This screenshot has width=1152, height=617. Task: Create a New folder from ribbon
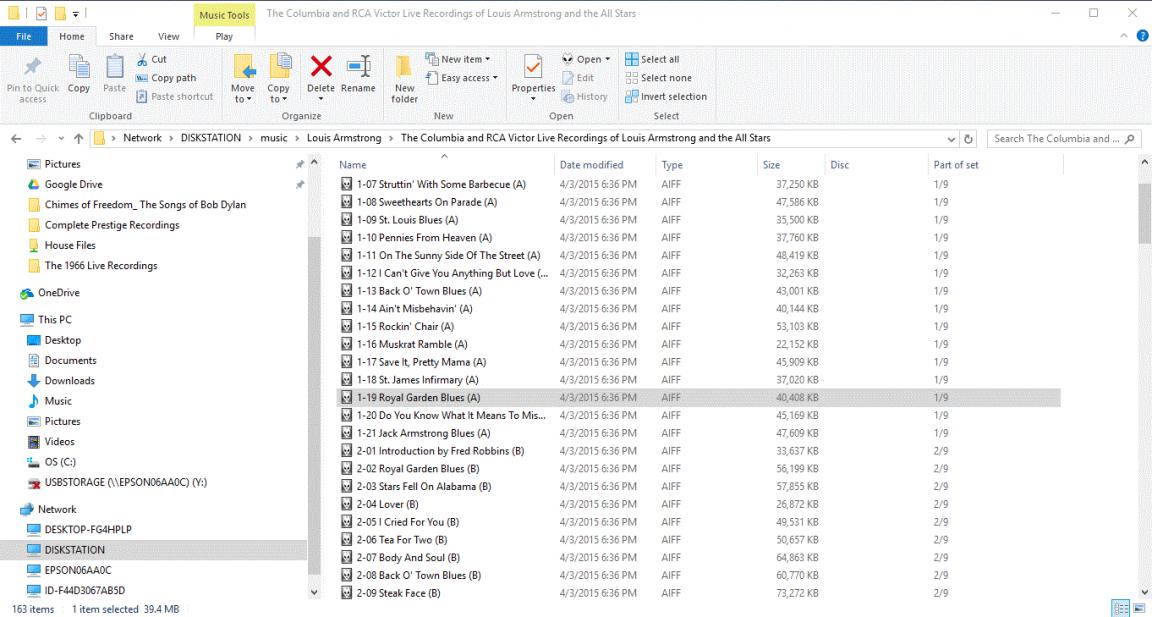click(x=404, y=78)
